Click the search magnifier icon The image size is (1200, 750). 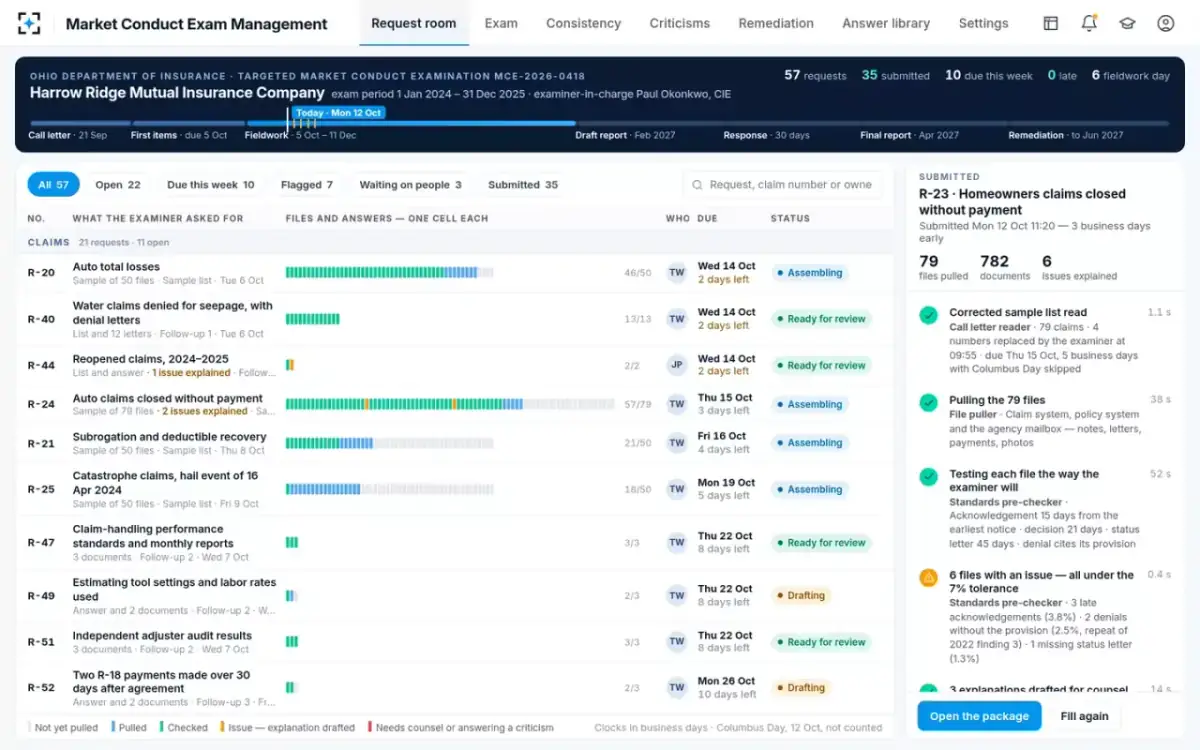pos(698,185)
